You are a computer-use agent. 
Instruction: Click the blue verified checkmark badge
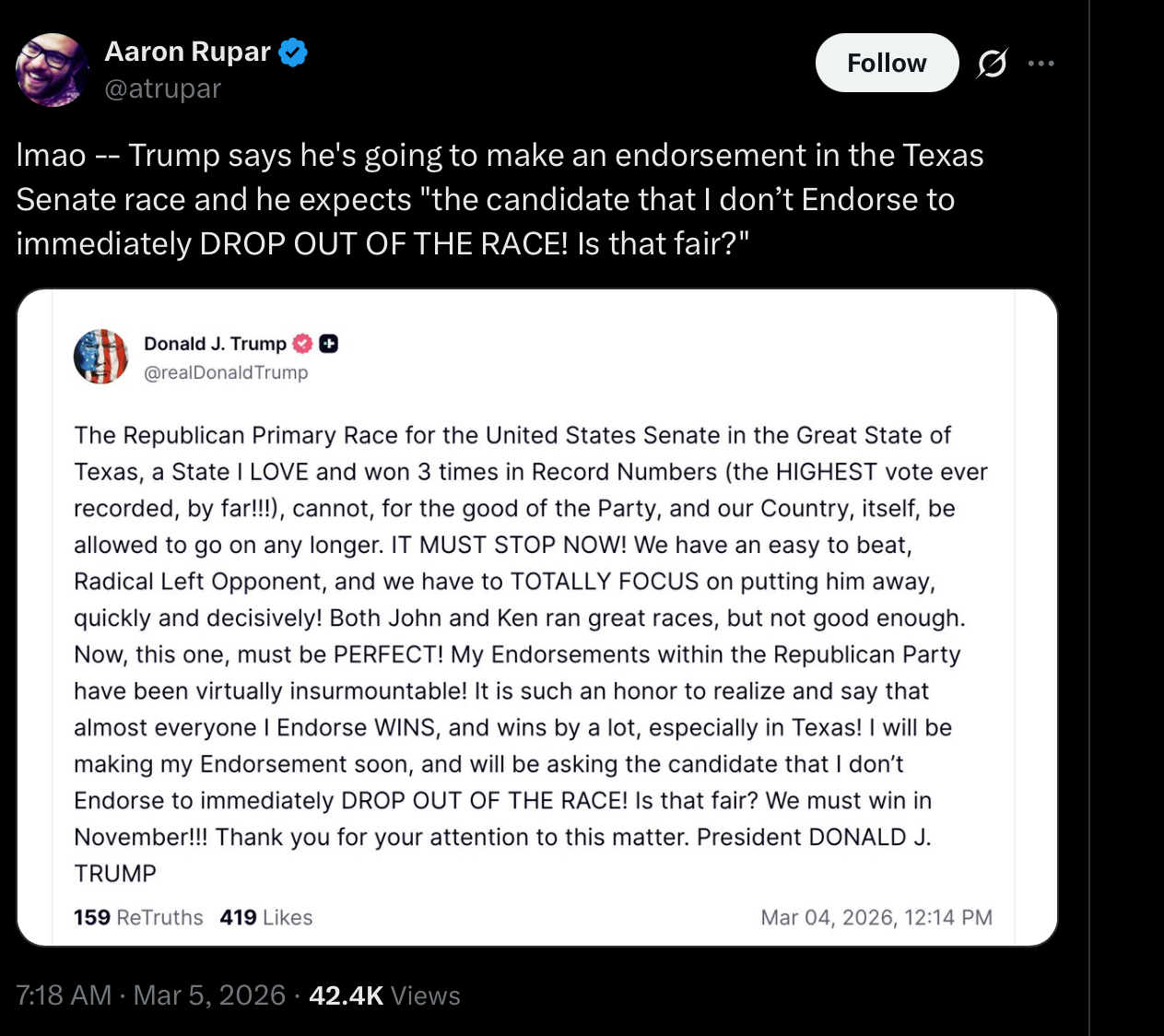point(293,53)
